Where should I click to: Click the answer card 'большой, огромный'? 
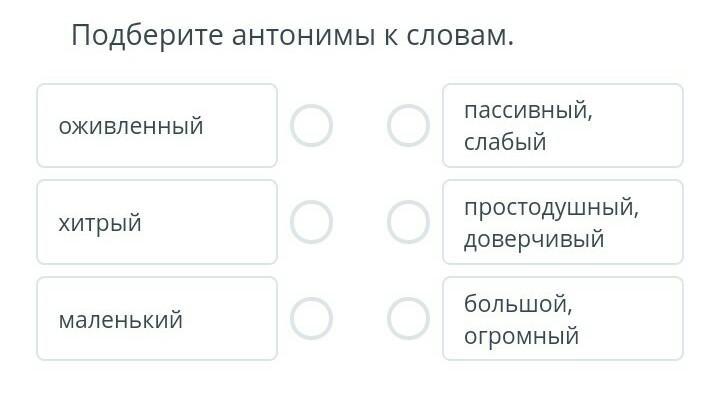click(x=563, y=319)
